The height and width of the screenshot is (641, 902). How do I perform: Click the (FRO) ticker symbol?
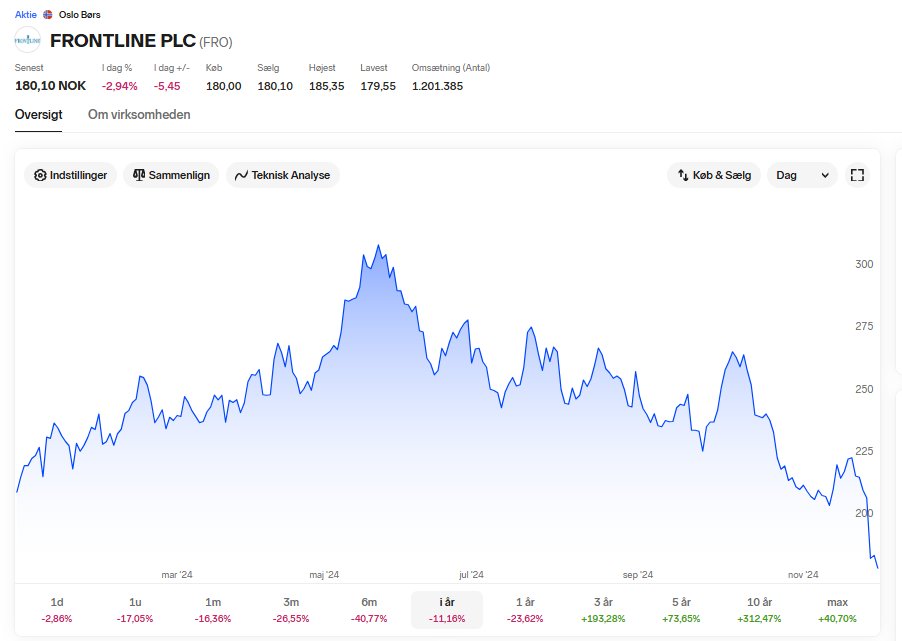(x=216, y=42)
